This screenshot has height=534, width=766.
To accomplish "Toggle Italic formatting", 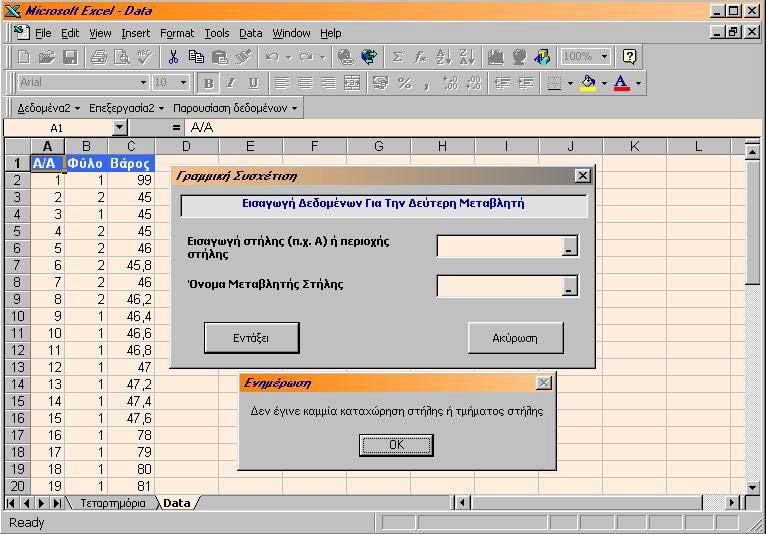I will pyautogui.click(x=231, y=83).
